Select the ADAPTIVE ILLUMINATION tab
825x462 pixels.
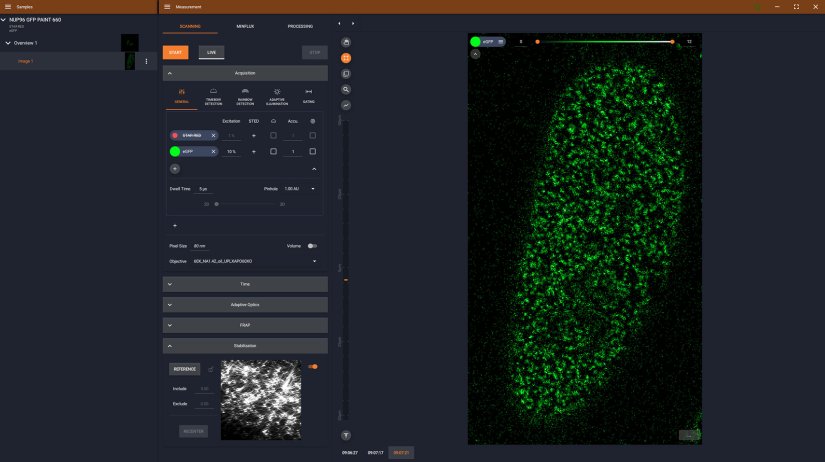point(277,97)
